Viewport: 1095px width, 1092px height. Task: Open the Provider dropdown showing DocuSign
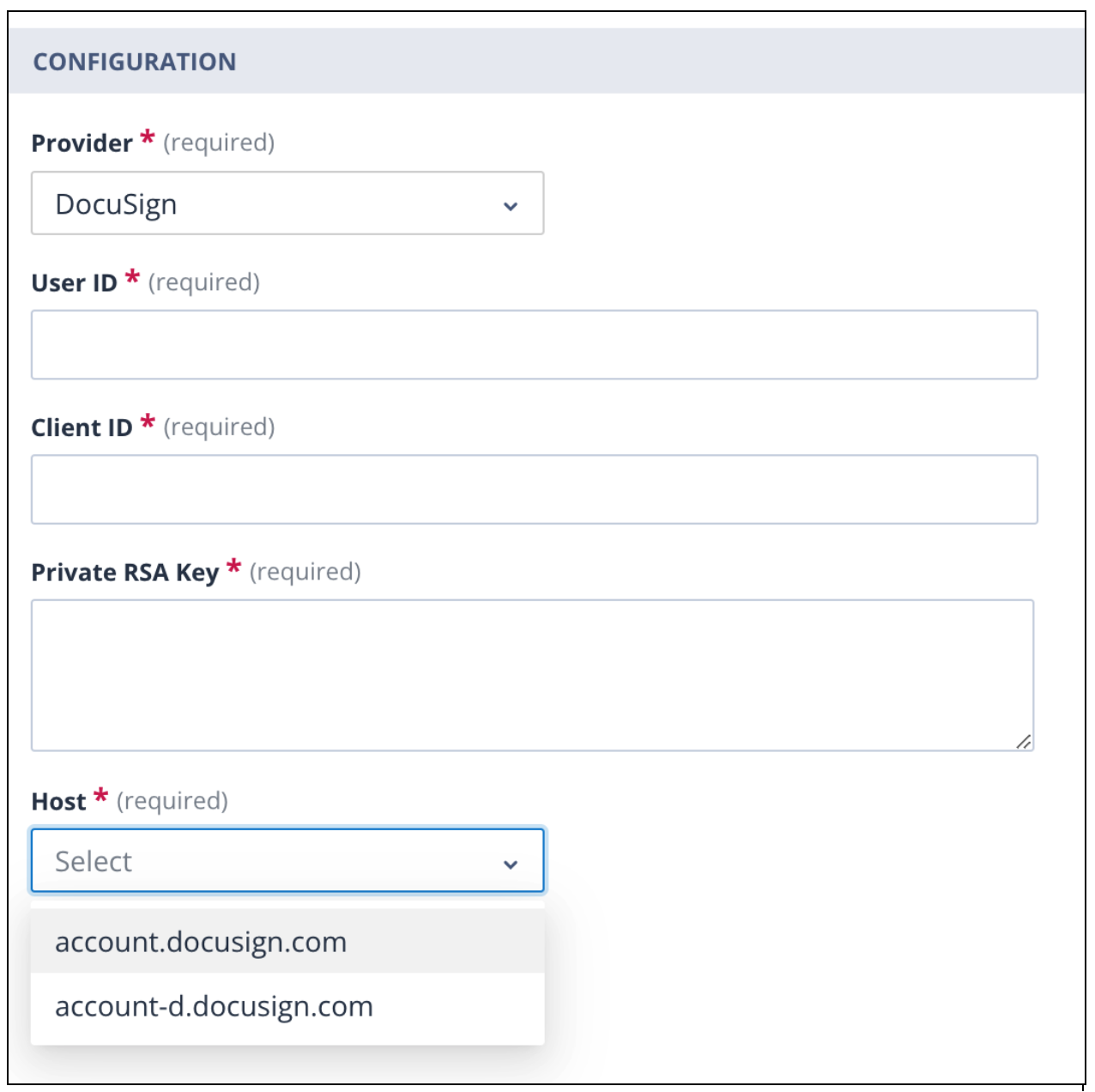(287, 203)
